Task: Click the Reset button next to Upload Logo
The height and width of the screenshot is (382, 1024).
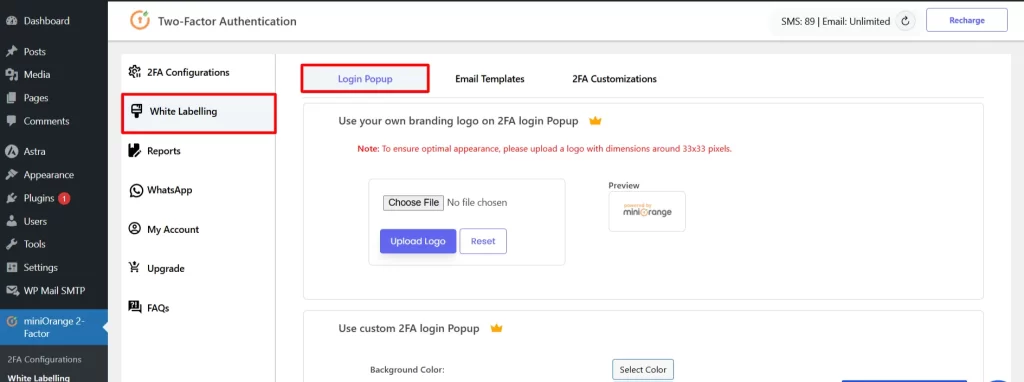Action: pos(483,241)
